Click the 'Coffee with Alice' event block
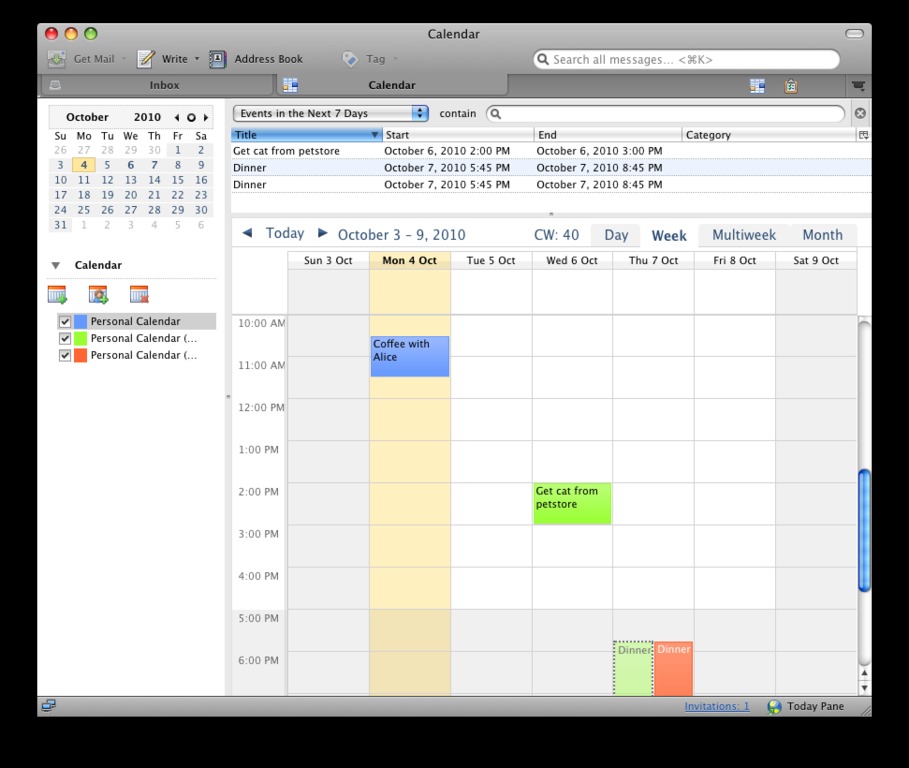909x768 pixels. pyautogui.click(x=410, y=356)
